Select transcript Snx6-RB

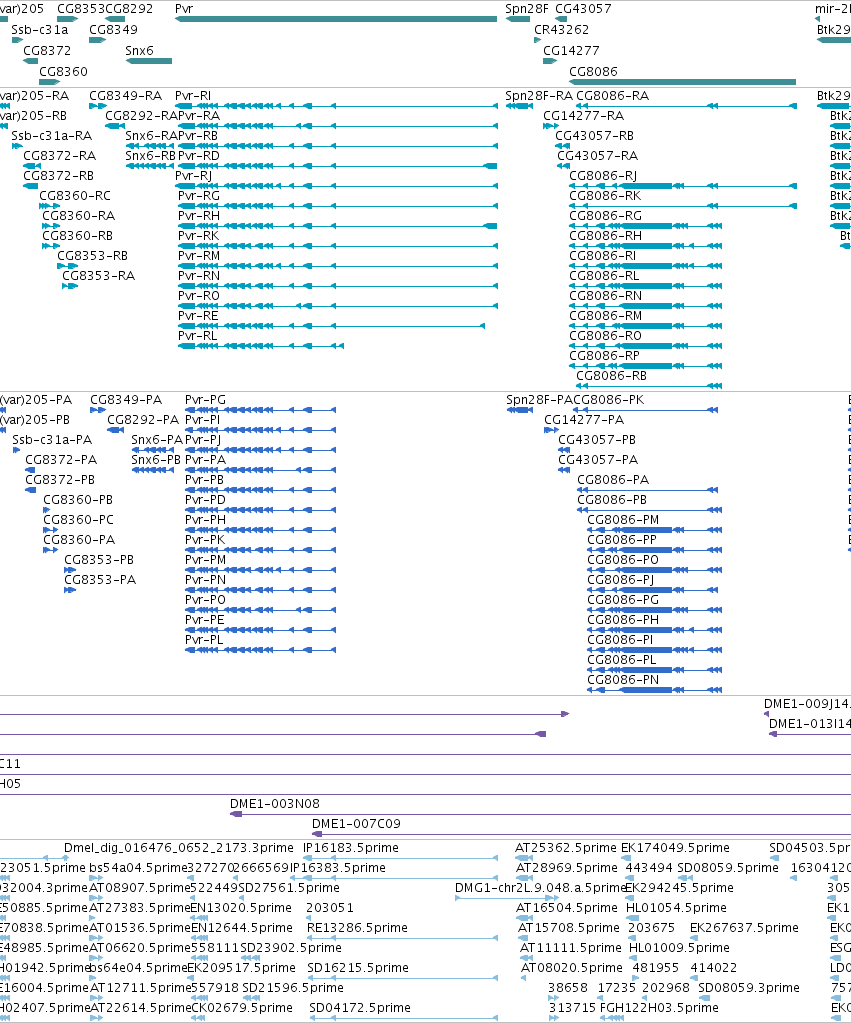[151, 156]
